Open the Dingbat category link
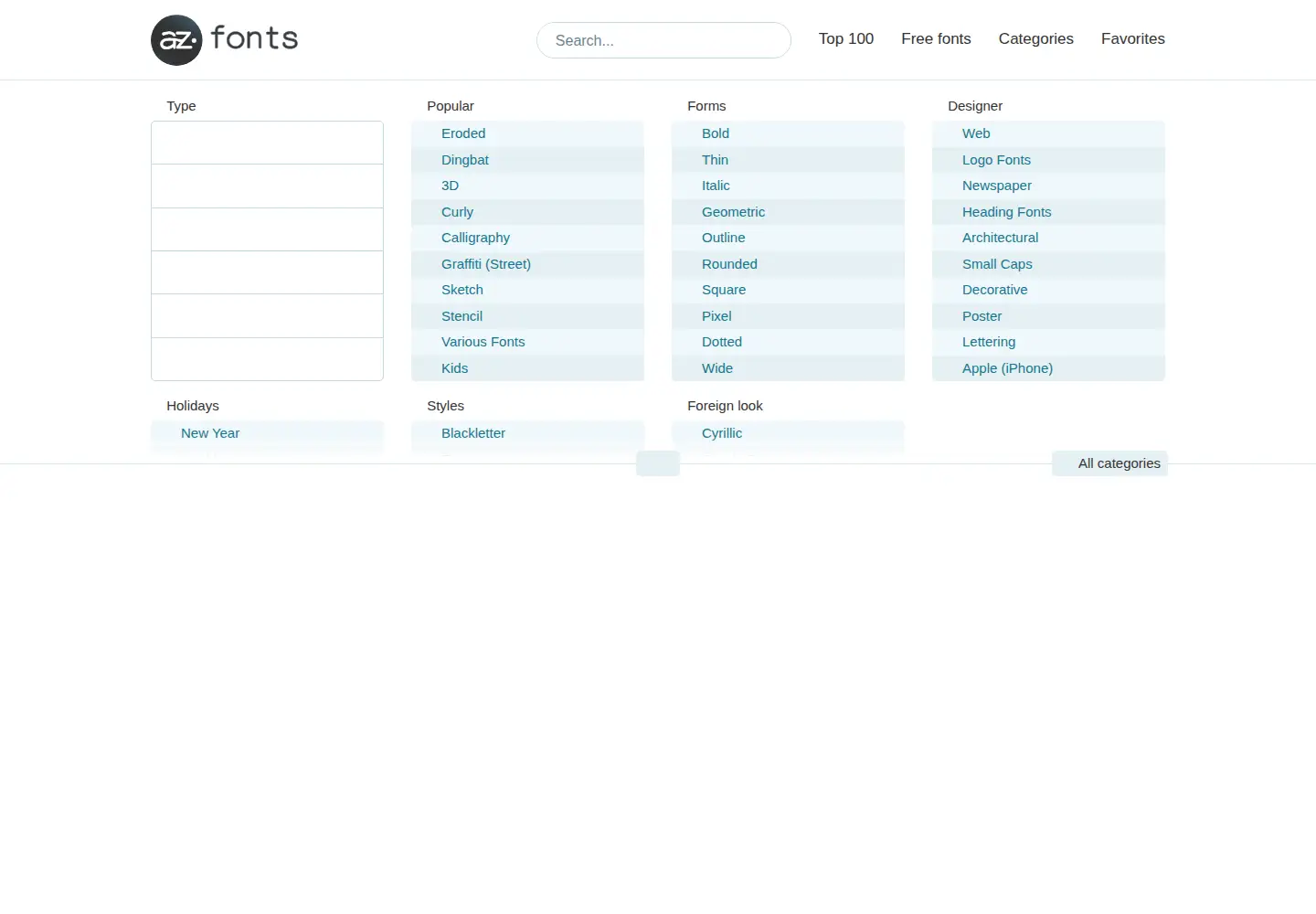1316x914 pixels. pos(527,160)
